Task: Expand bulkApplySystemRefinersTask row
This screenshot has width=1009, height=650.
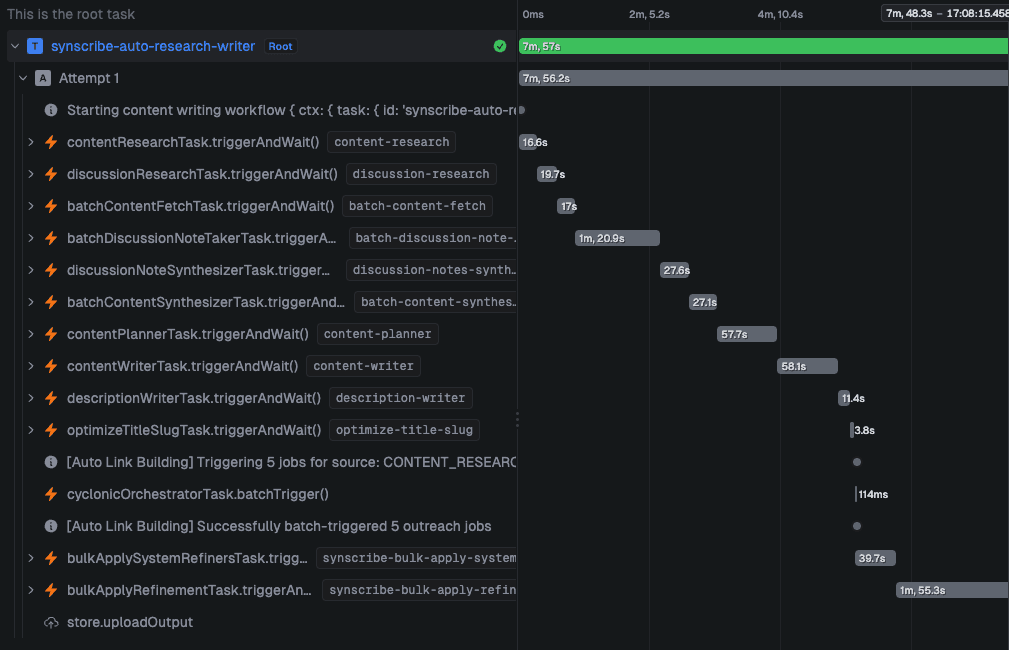Action: (x=31, y=558)
